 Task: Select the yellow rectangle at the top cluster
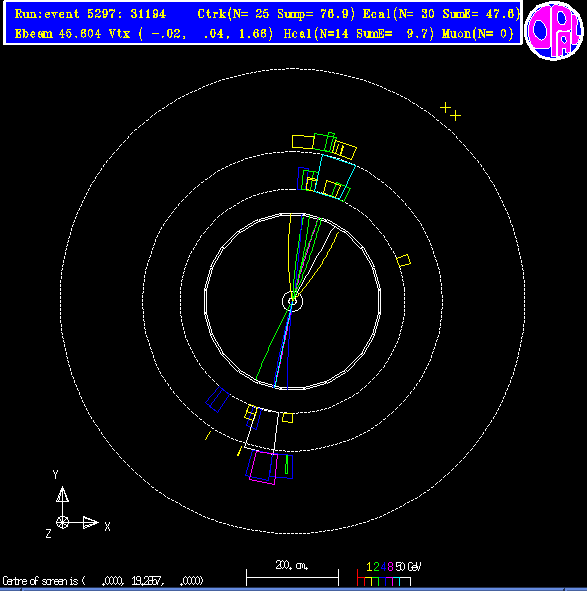tap(303, 142)
